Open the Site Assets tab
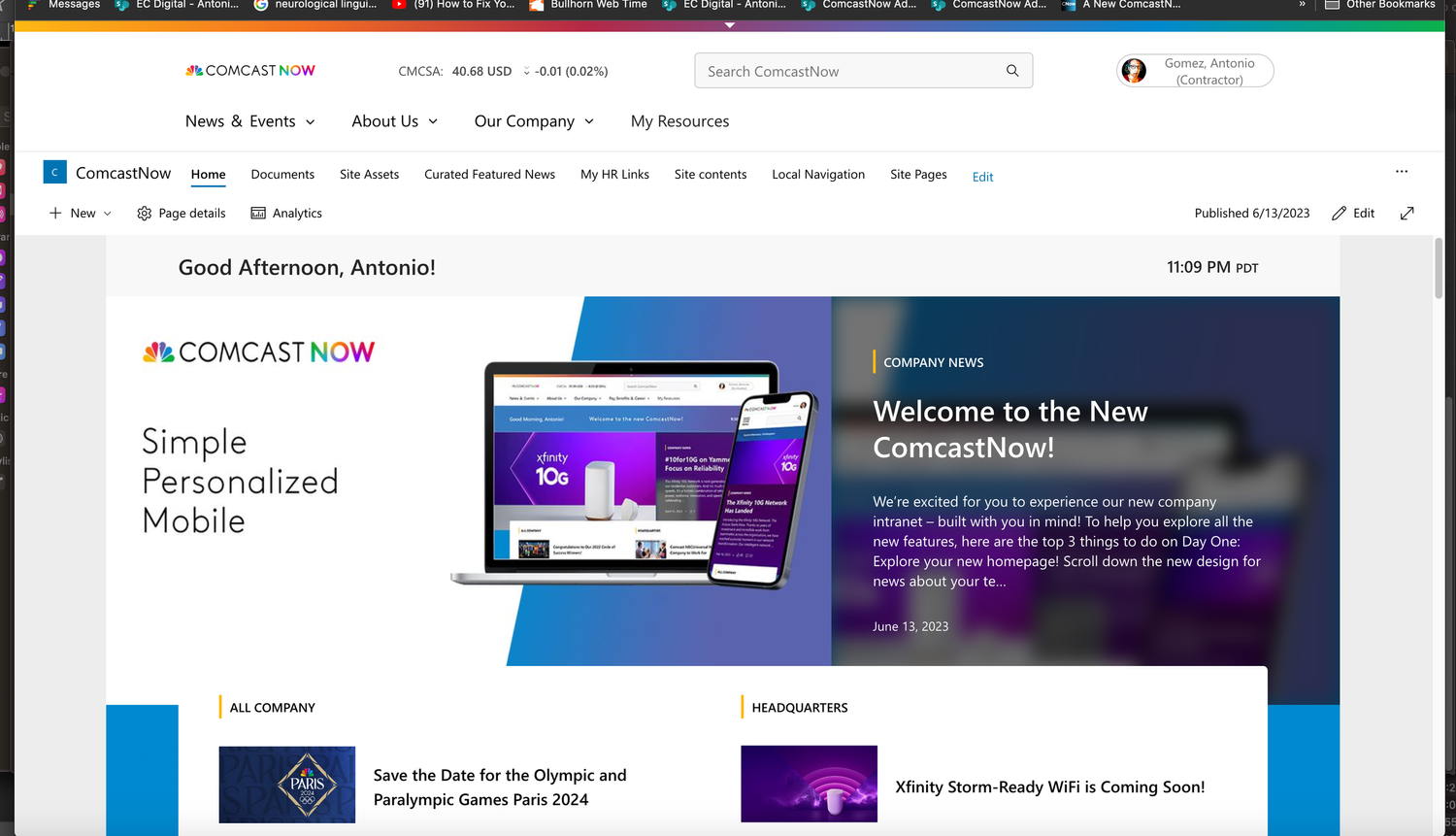 pos(369,175)
